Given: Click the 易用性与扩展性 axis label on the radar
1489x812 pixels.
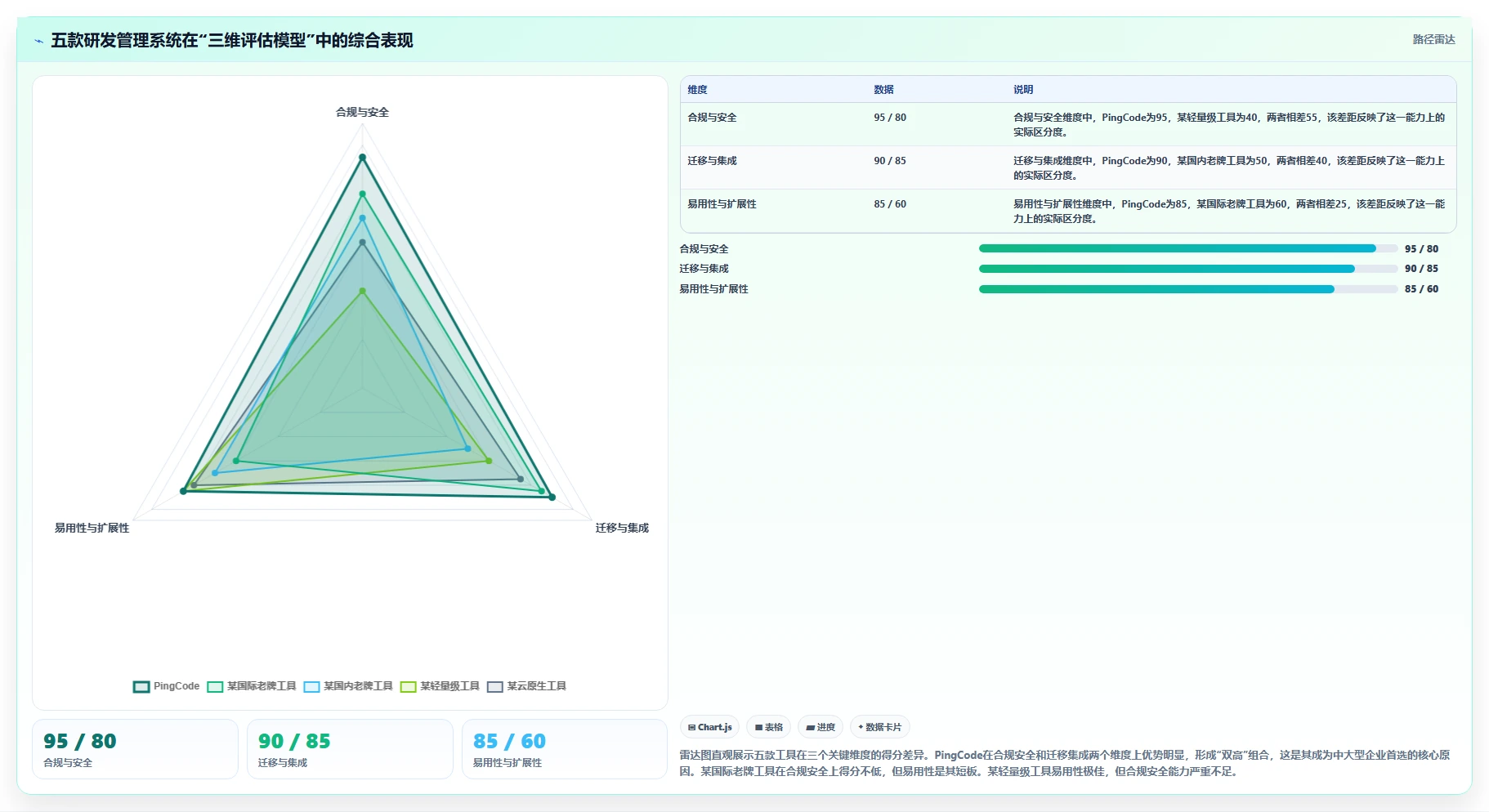Looking at the screenshot, I should 92,529.
